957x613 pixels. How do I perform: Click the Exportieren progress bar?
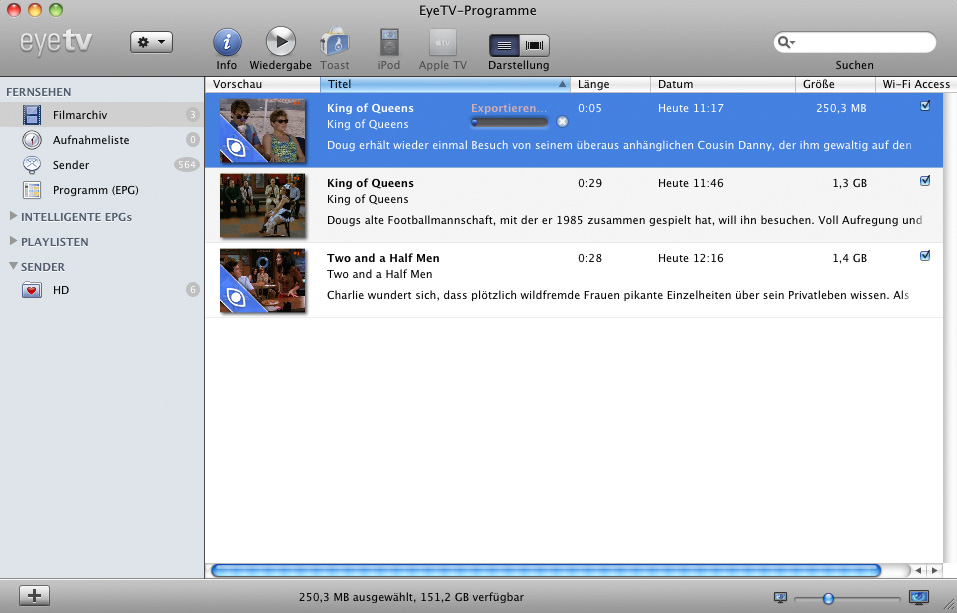coord(510,122)
